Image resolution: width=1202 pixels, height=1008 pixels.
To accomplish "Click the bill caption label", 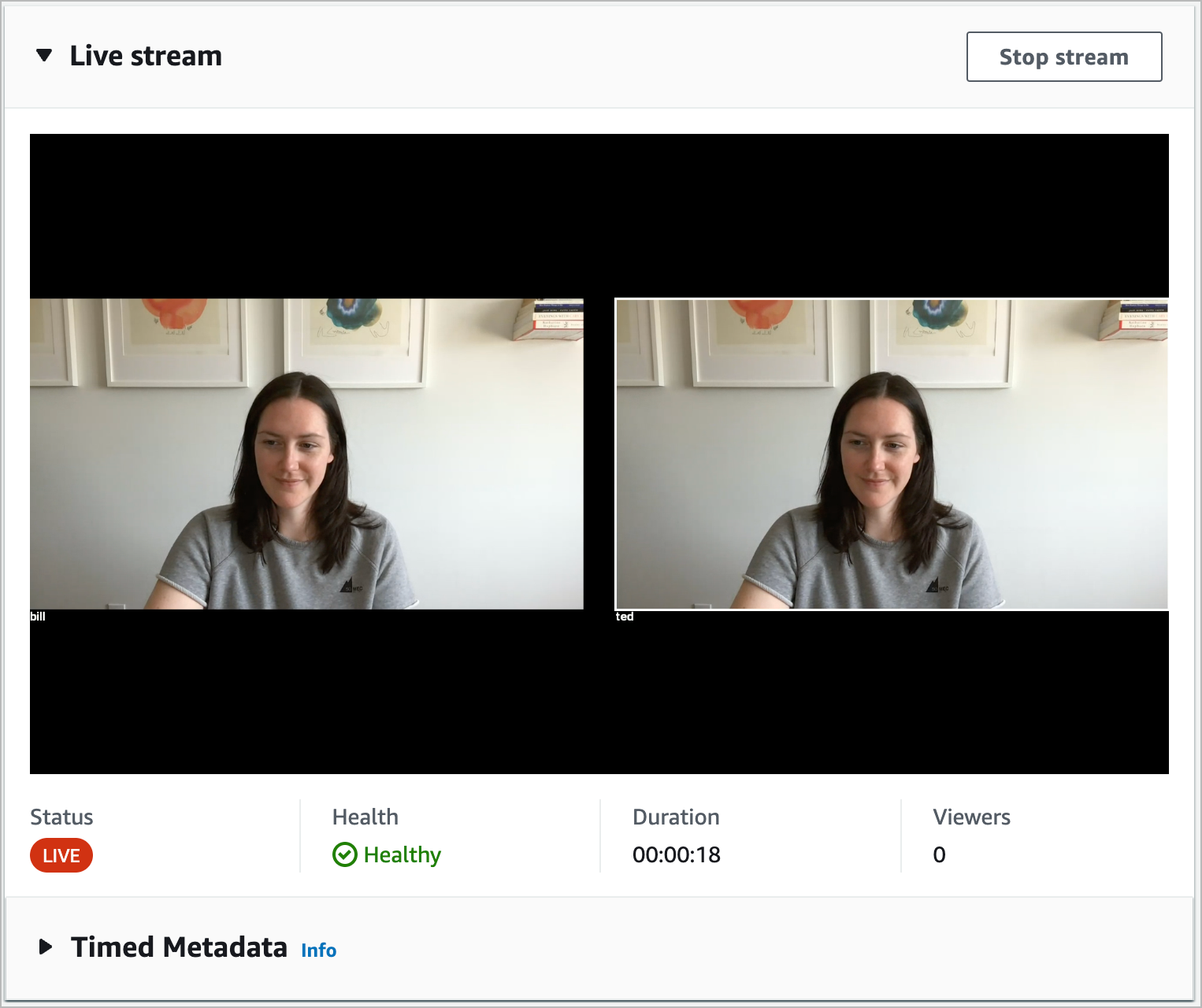I will tap(37, 617).
